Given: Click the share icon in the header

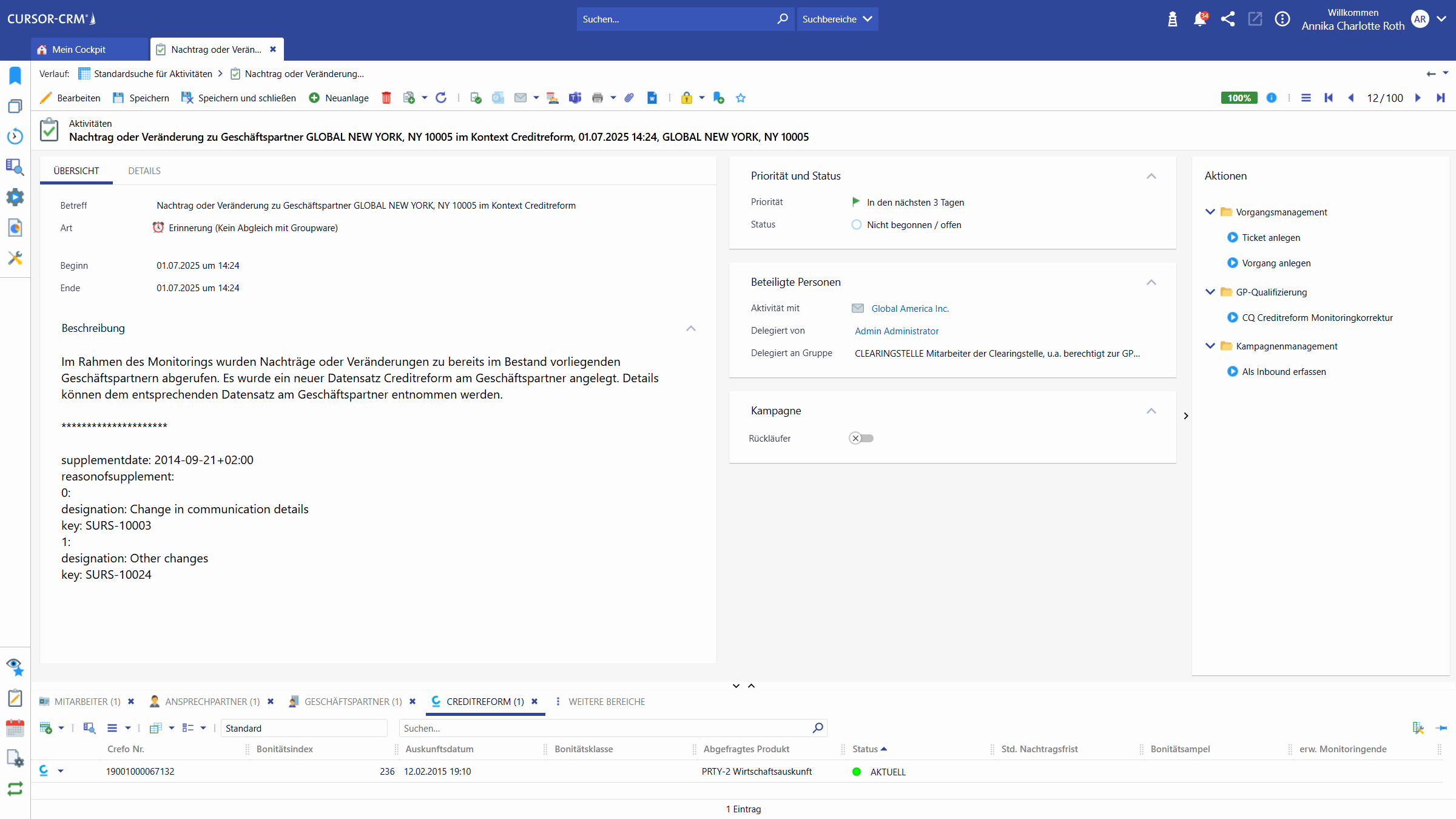Looking at the screenshot, I should 1227,19.
